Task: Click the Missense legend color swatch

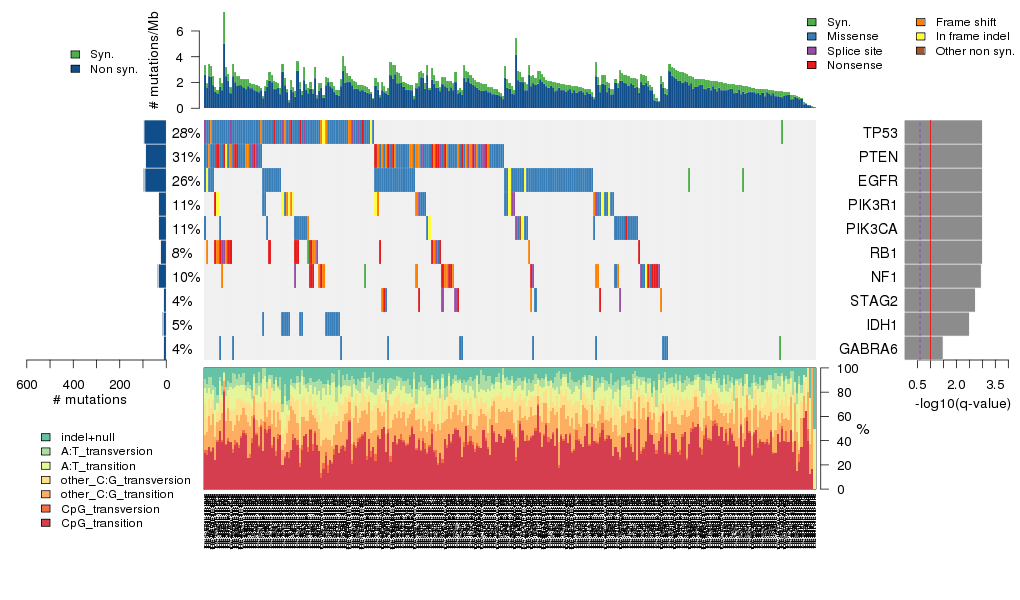Action: pos(811,36)
